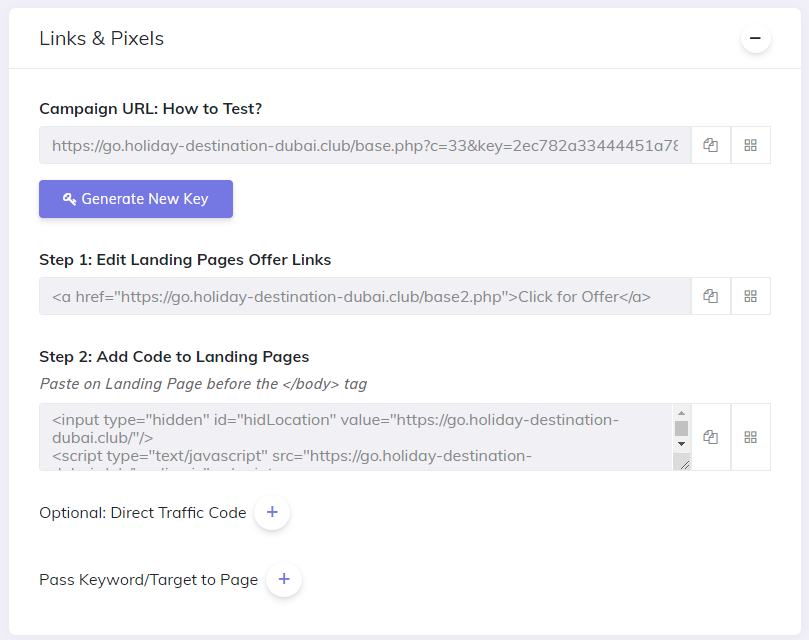This screenshot has height=640, width=809.
Task: Click the 'Pass Keyword/Target to Page' label
Action: coord(149,580)
